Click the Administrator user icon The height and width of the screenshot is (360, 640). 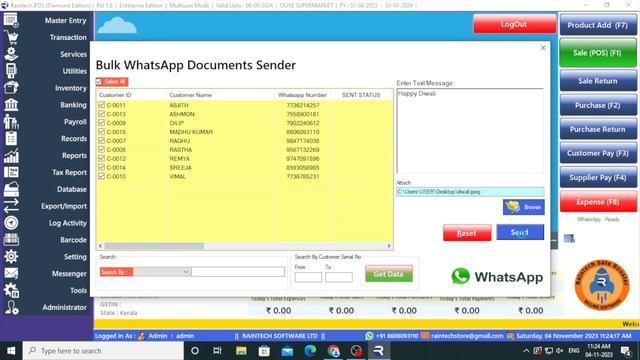coord(11,307)
